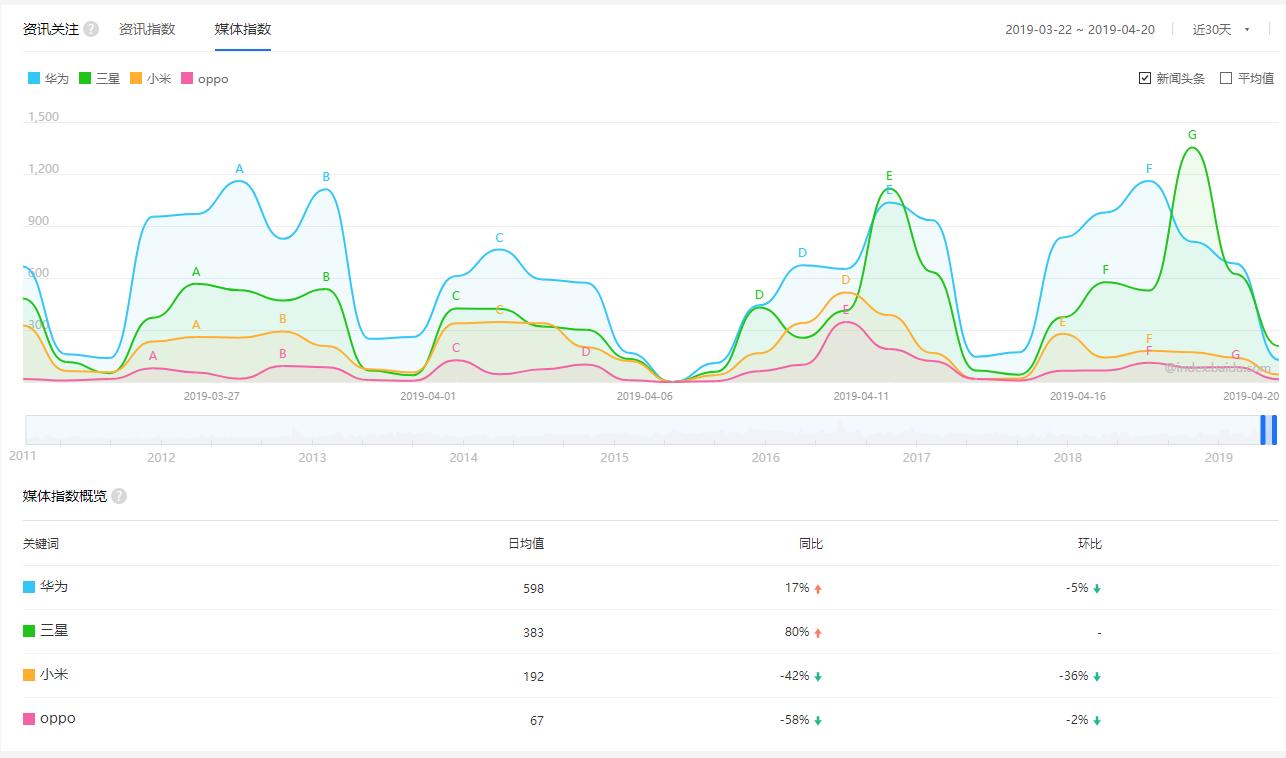Click help icon next to 资讯关注
This screenshot has height=758, width=1286.
point(91,29)
